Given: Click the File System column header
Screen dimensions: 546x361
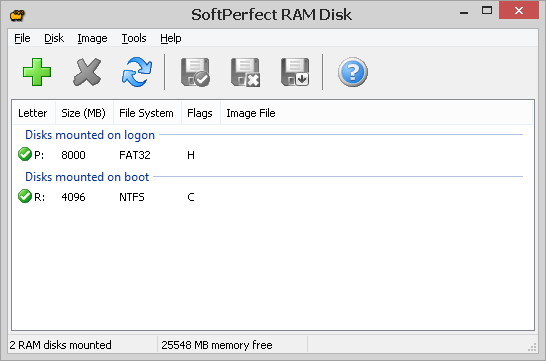Looking at the screenshot, I should (147, 113).
